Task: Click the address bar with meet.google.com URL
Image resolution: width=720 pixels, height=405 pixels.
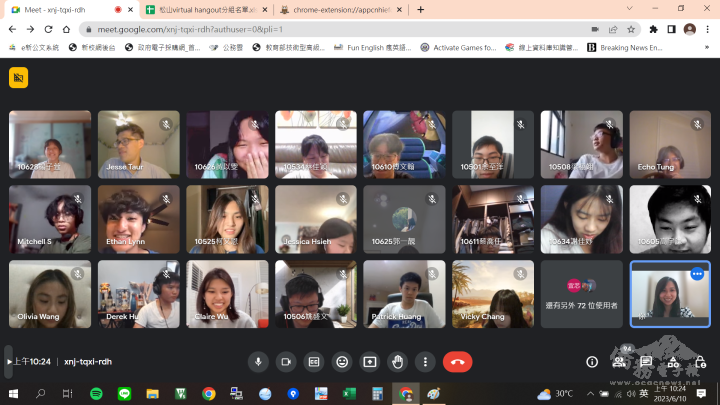Action: [x=300, y=29]
